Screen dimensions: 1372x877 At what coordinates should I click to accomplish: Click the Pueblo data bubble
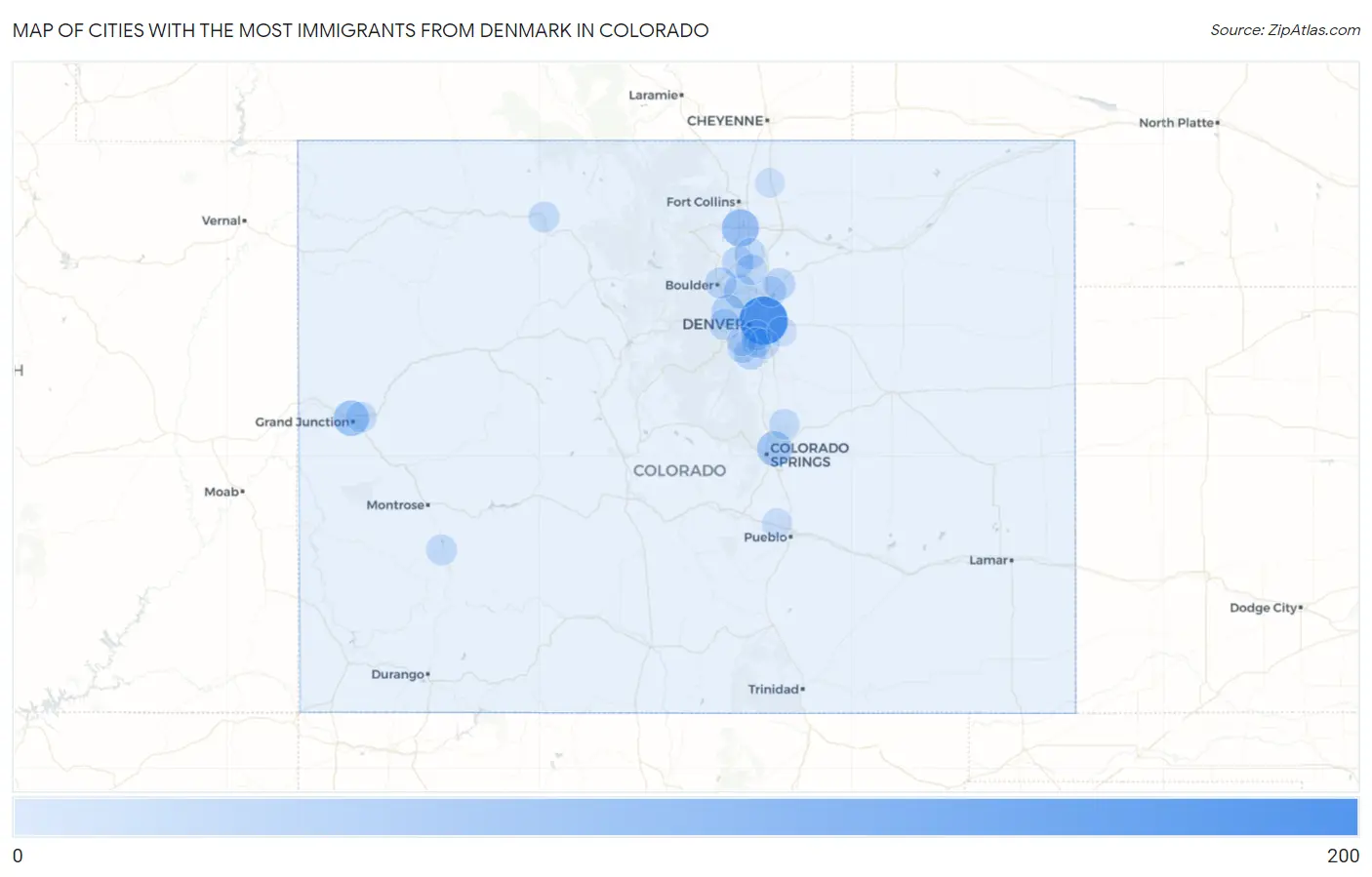point(777,523)
